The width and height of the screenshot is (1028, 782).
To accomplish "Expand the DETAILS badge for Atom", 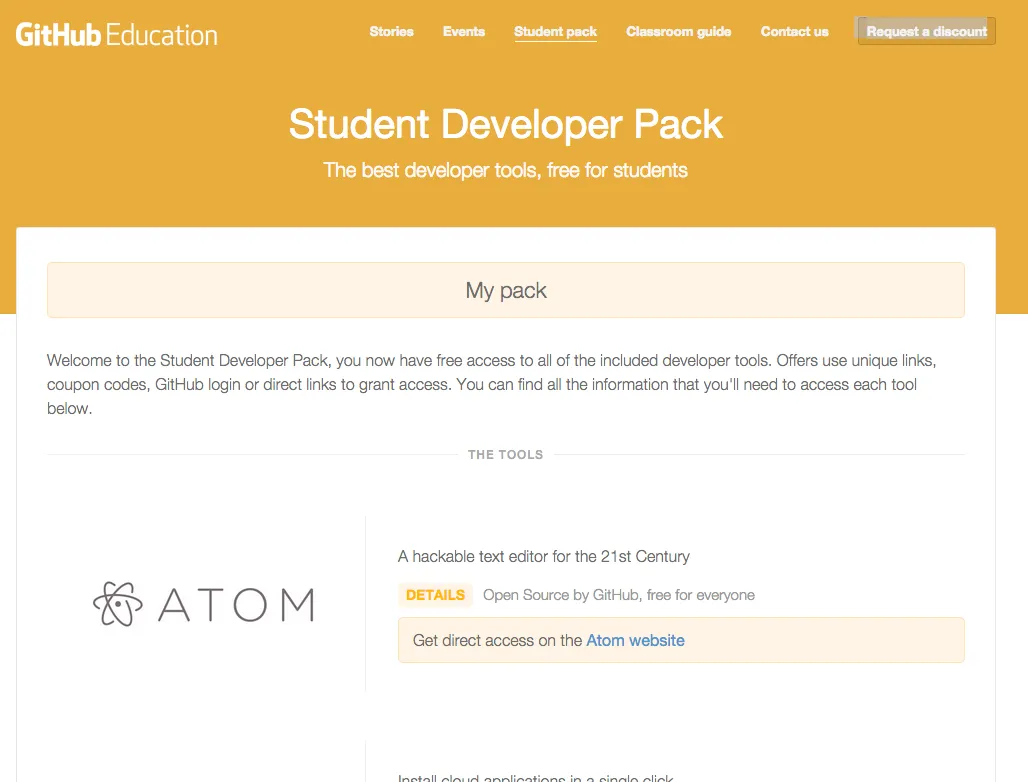I will point(435,595).
